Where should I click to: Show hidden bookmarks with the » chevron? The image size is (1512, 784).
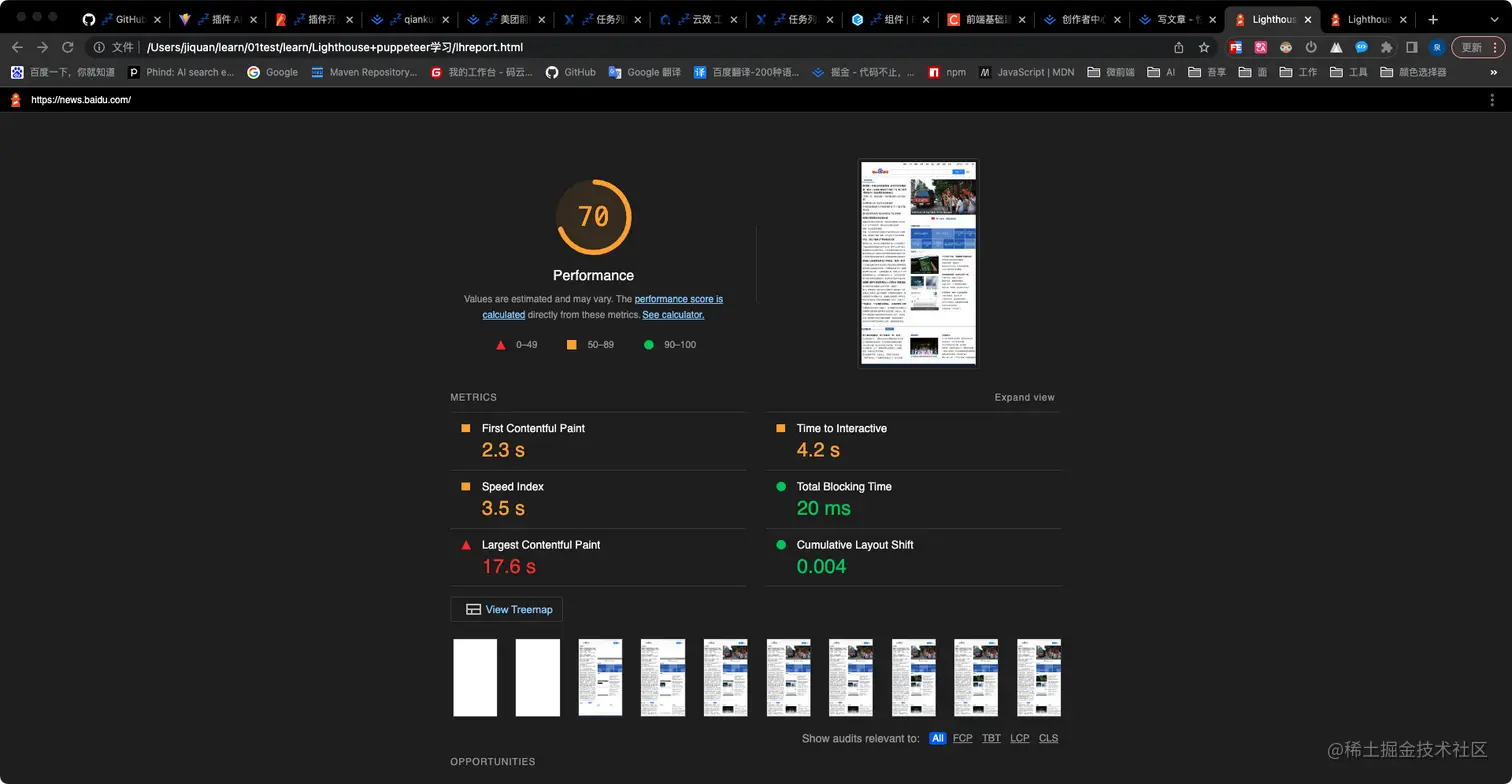click(x=1493, y=72)
